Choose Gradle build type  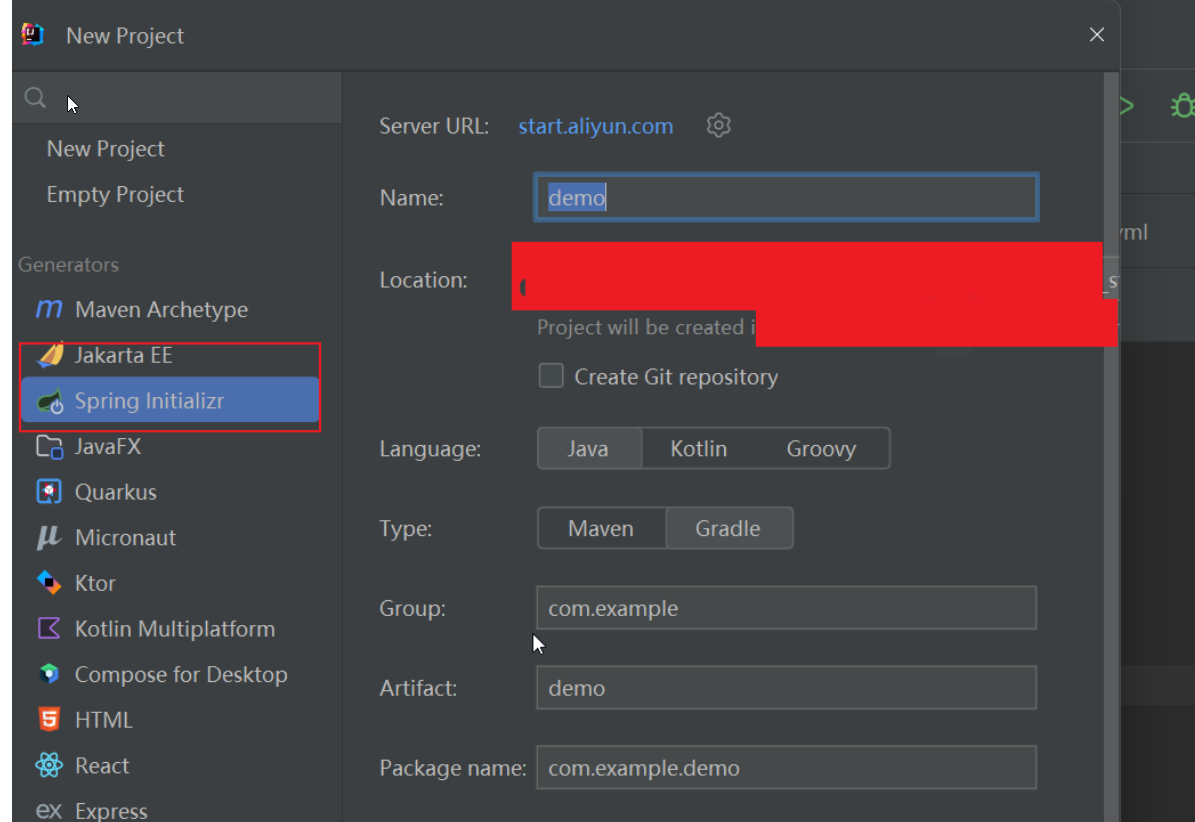729,528
